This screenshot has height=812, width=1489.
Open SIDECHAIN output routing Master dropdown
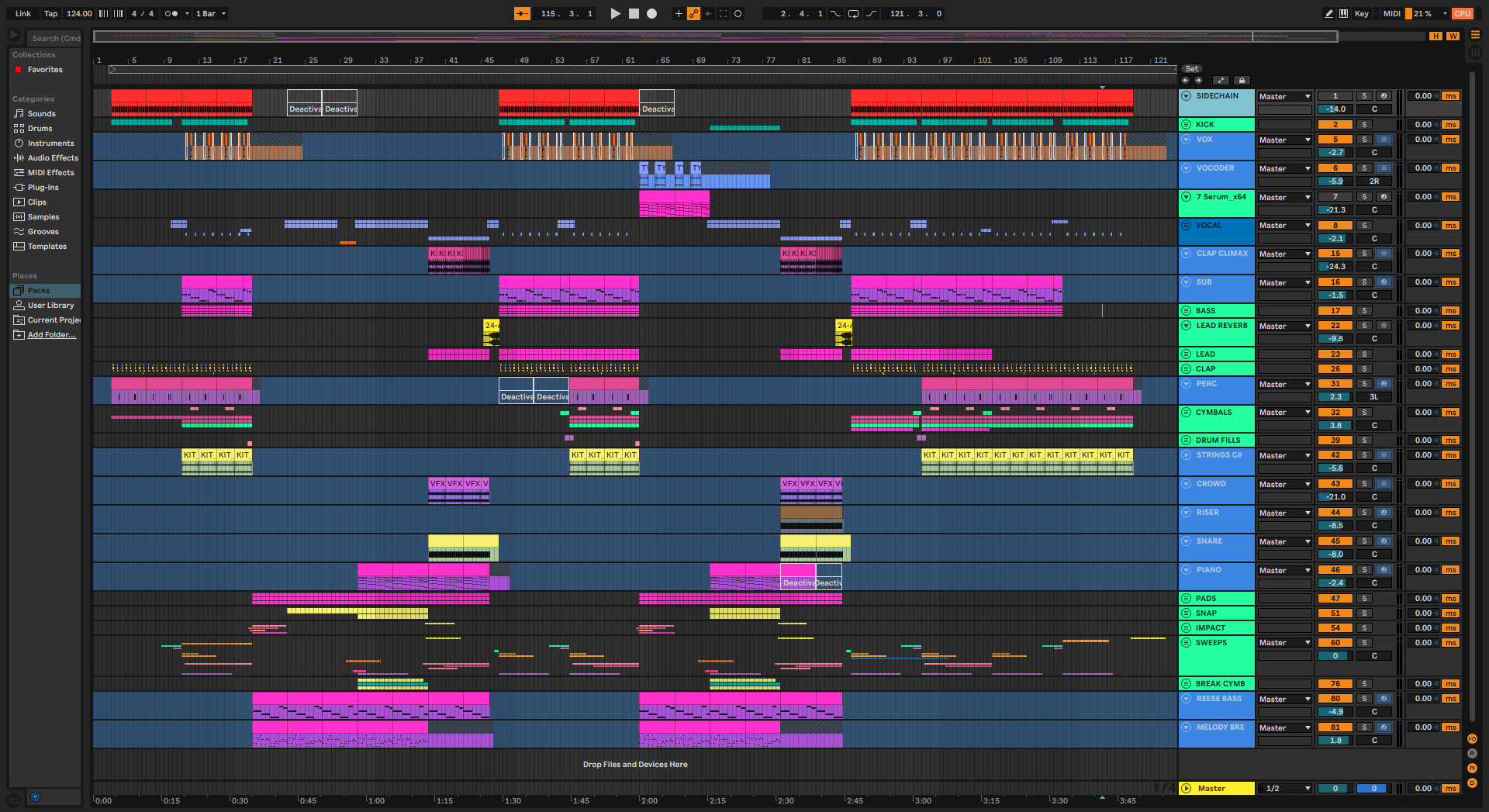tap(1284, 97)
